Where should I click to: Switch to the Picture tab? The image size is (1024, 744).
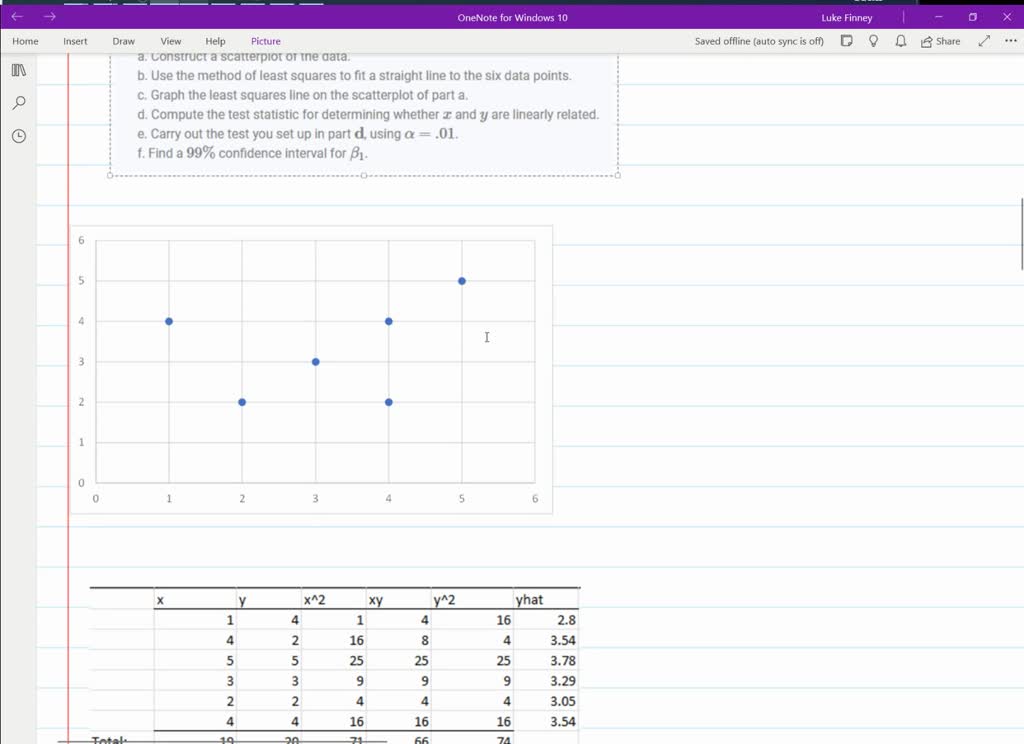coord(266,41)
